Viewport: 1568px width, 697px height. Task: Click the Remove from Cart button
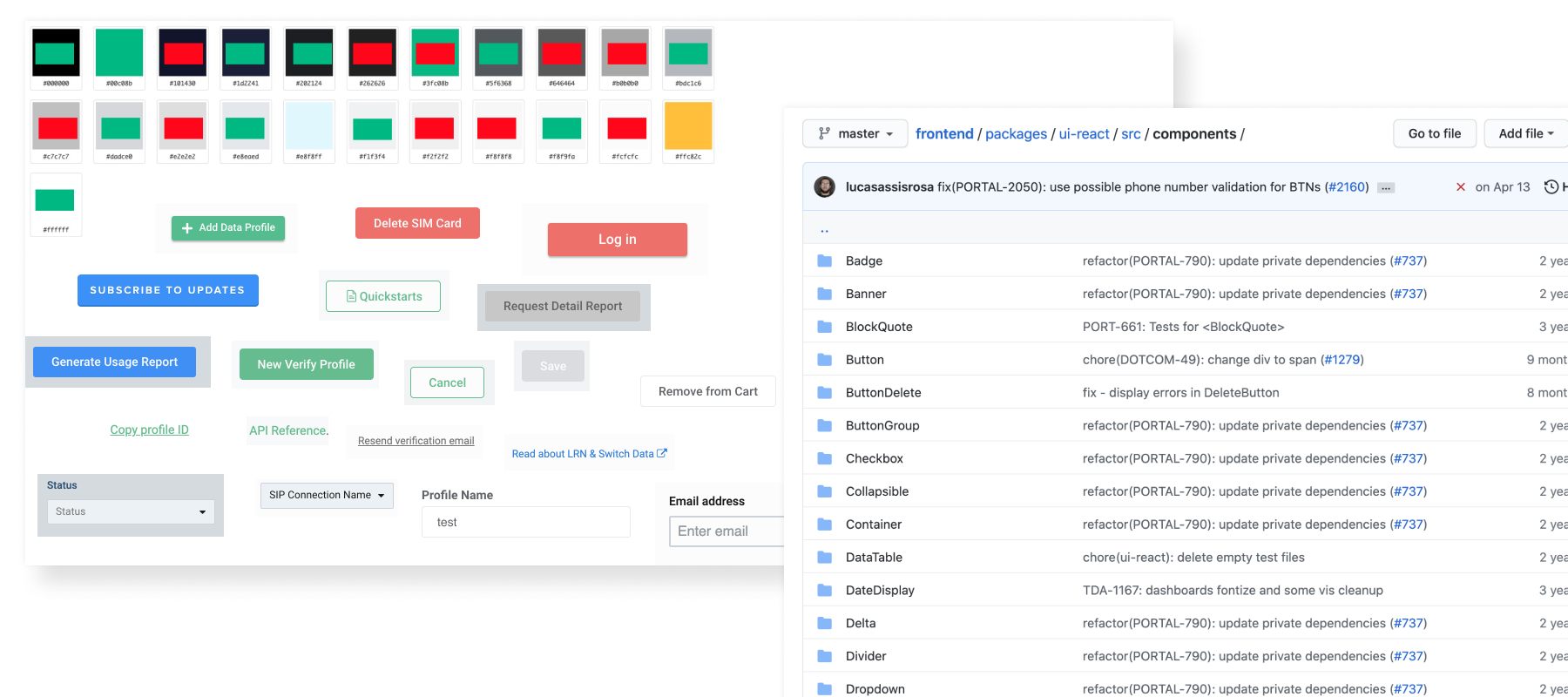point(708,391)
